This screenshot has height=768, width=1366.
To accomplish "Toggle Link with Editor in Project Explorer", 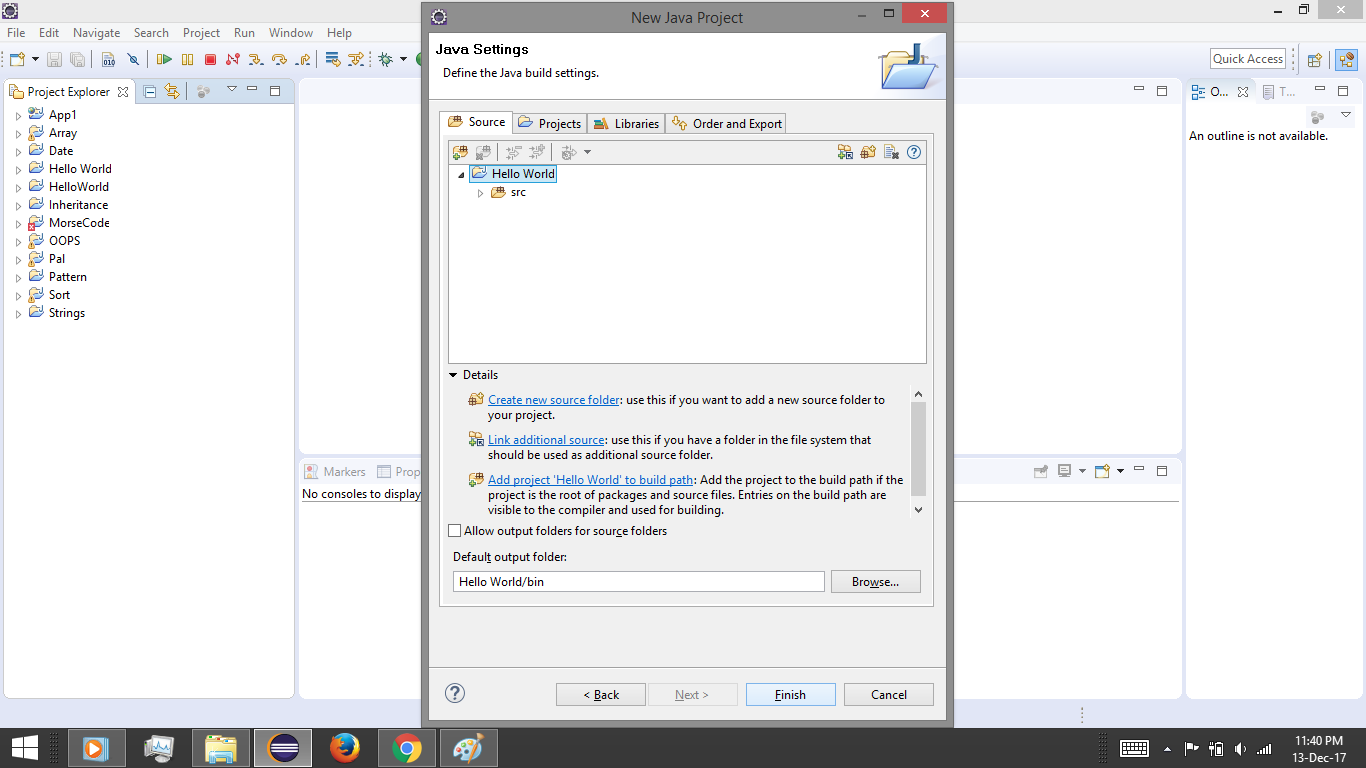I will pyautogui.click(x=171, y=90).
